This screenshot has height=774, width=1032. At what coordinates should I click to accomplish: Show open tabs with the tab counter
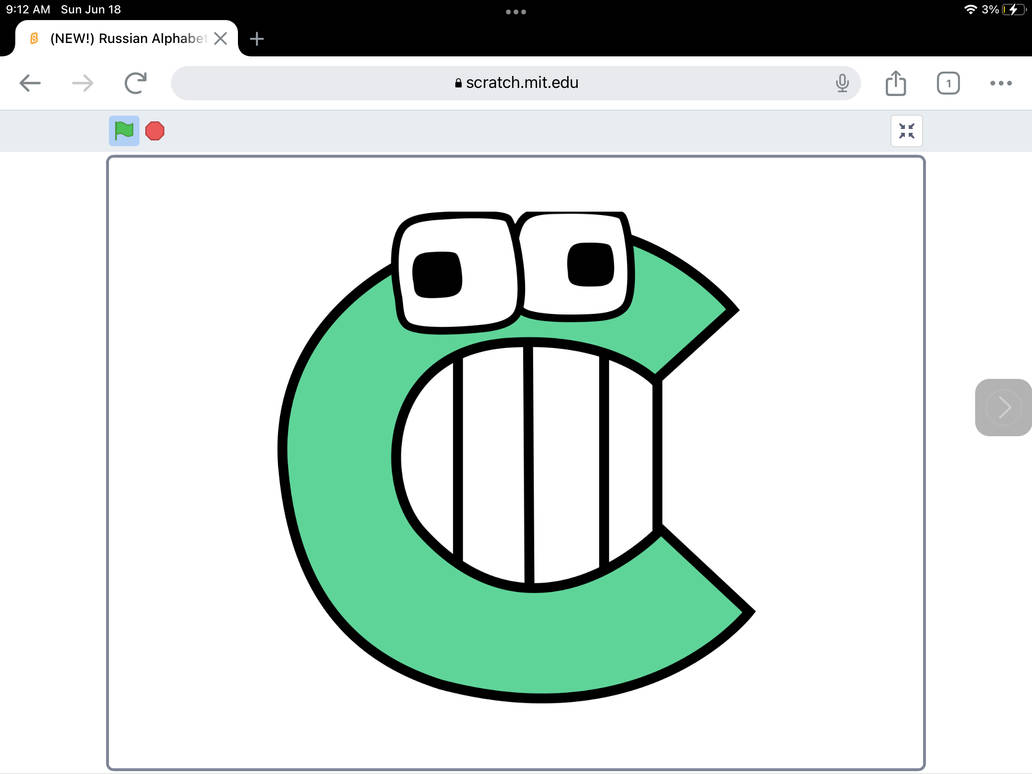click(x=948, y=83)
